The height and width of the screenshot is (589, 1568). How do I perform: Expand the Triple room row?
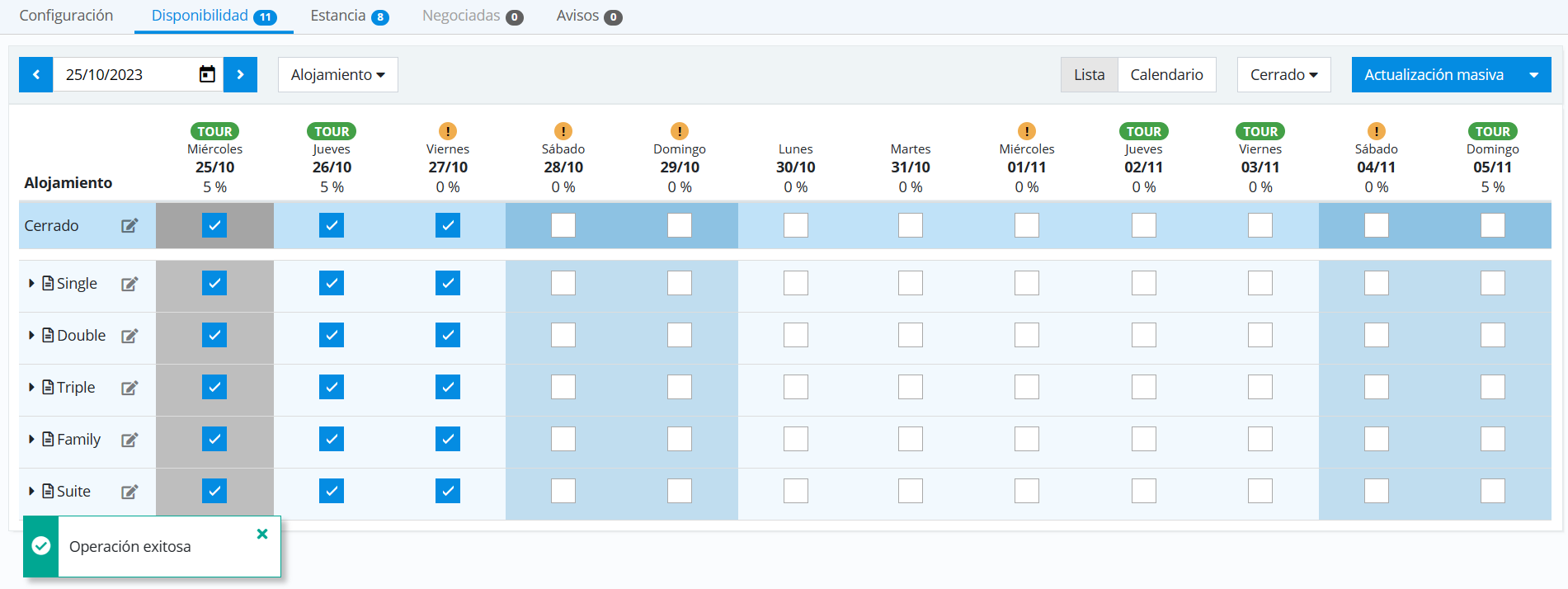point(31,387)
